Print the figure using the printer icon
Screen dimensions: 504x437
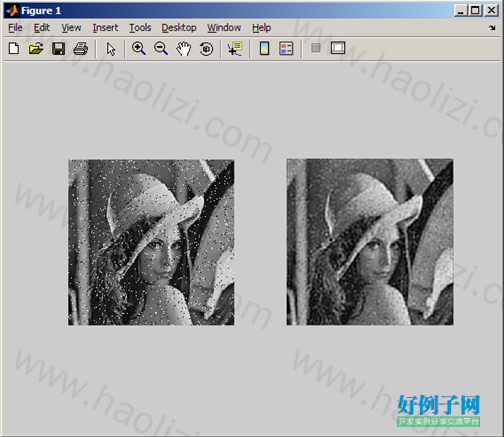(x=81, y=49)
